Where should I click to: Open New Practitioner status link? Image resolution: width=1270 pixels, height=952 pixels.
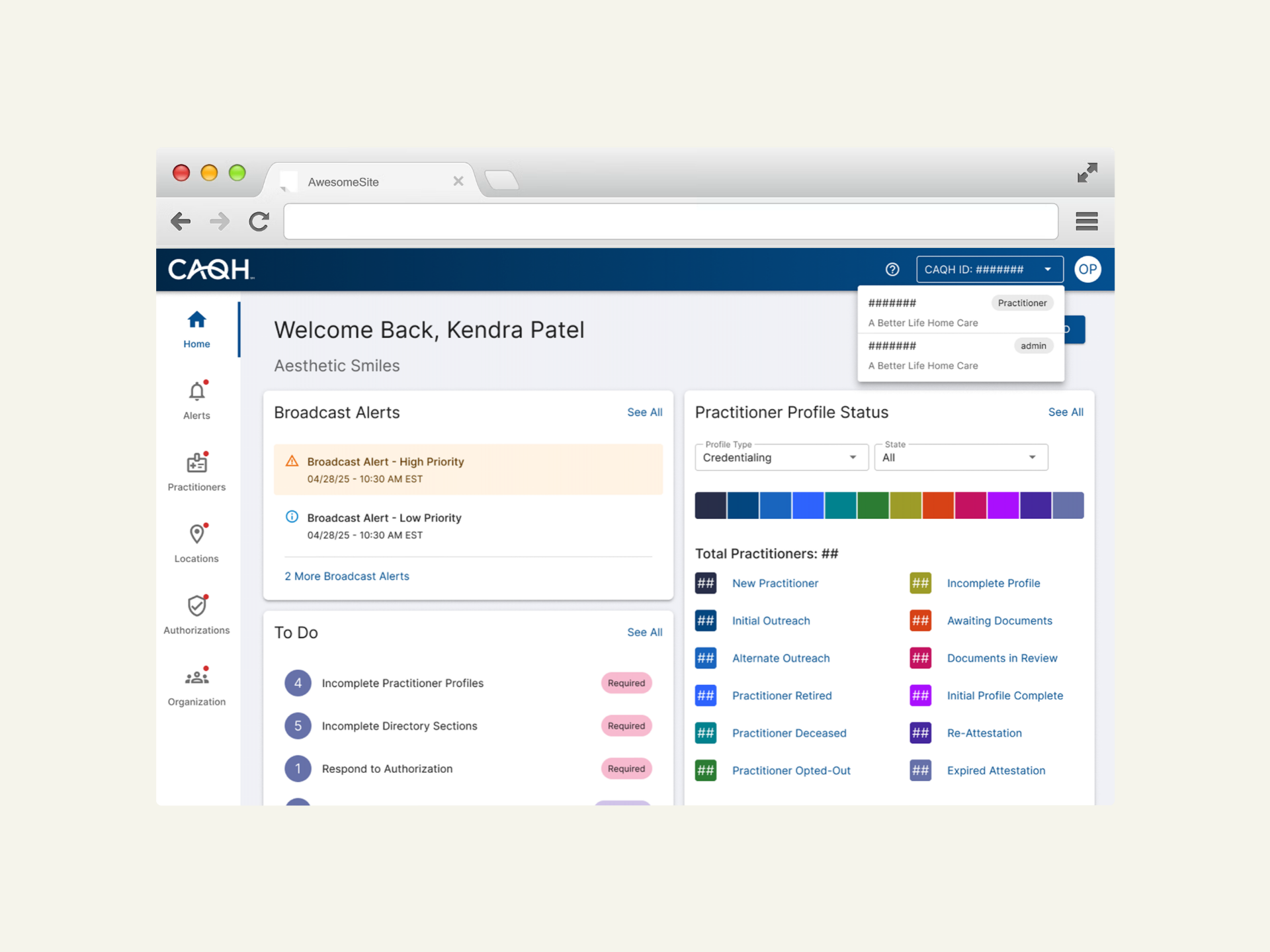[x=775, y=583]
